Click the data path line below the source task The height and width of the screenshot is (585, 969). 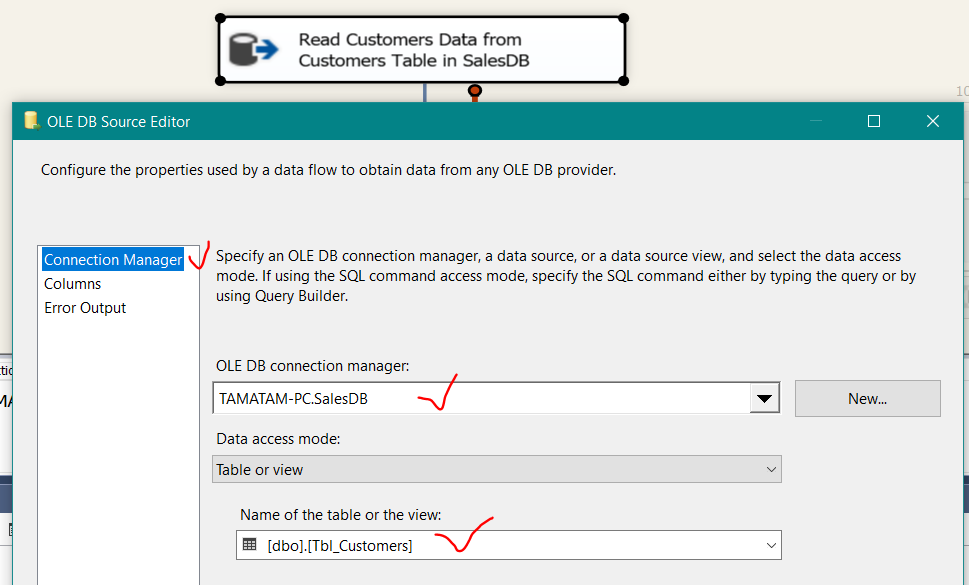pos(425,93)
